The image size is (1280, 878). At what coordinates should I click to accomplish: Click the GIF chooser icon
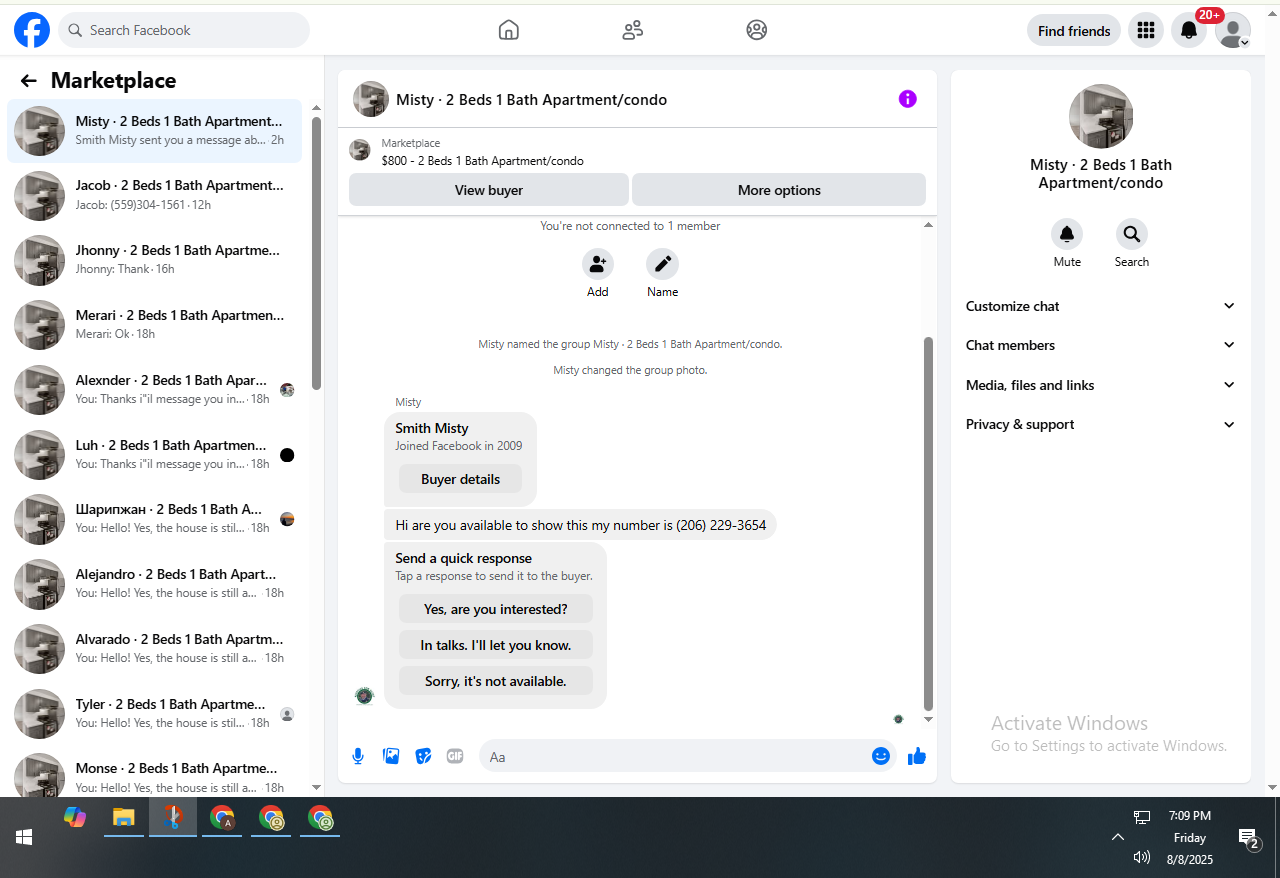(x=455, y=757)
